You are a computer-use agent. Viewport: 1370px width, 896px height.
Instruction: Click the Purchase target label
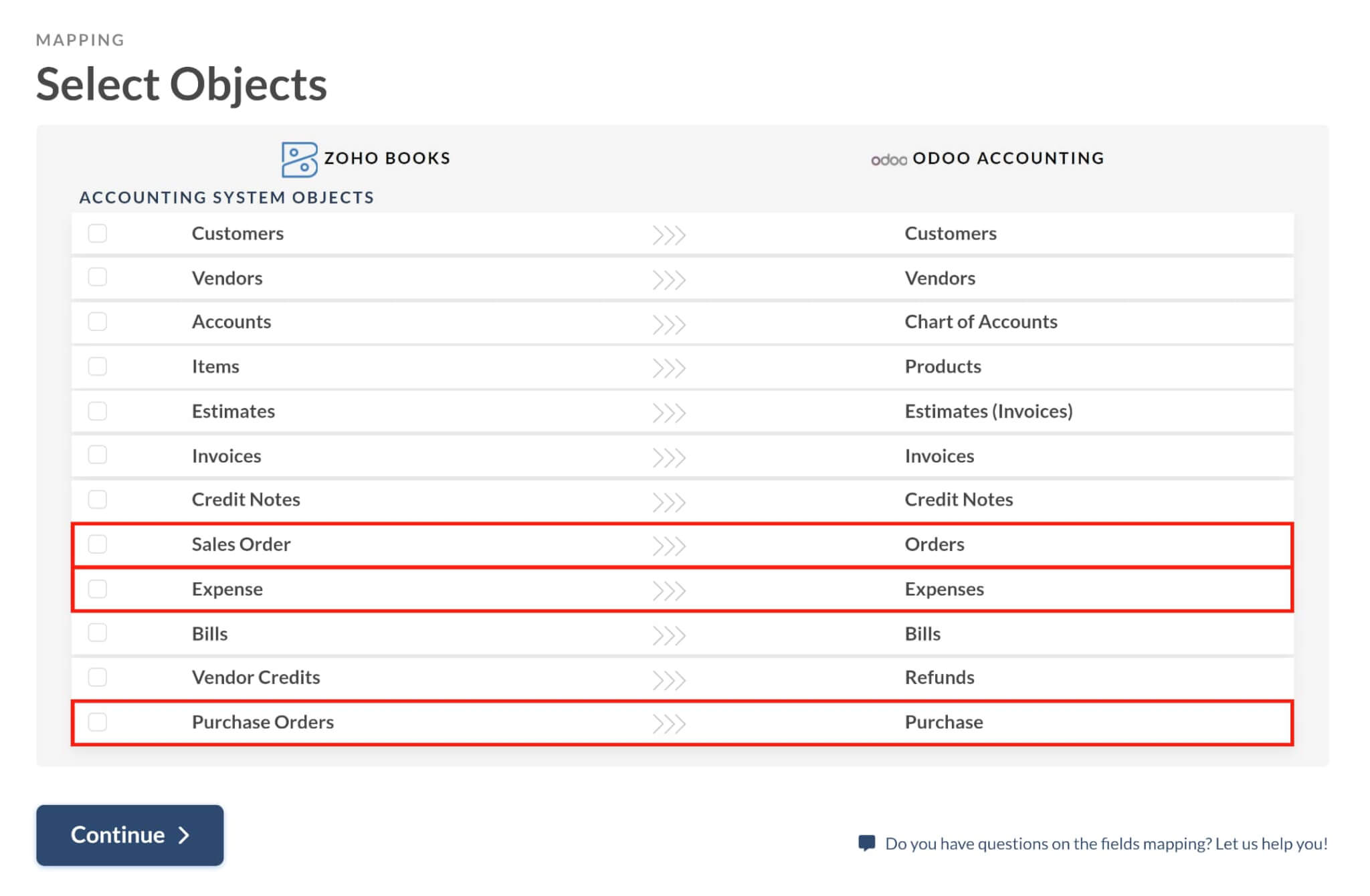(x=944, y=722)
